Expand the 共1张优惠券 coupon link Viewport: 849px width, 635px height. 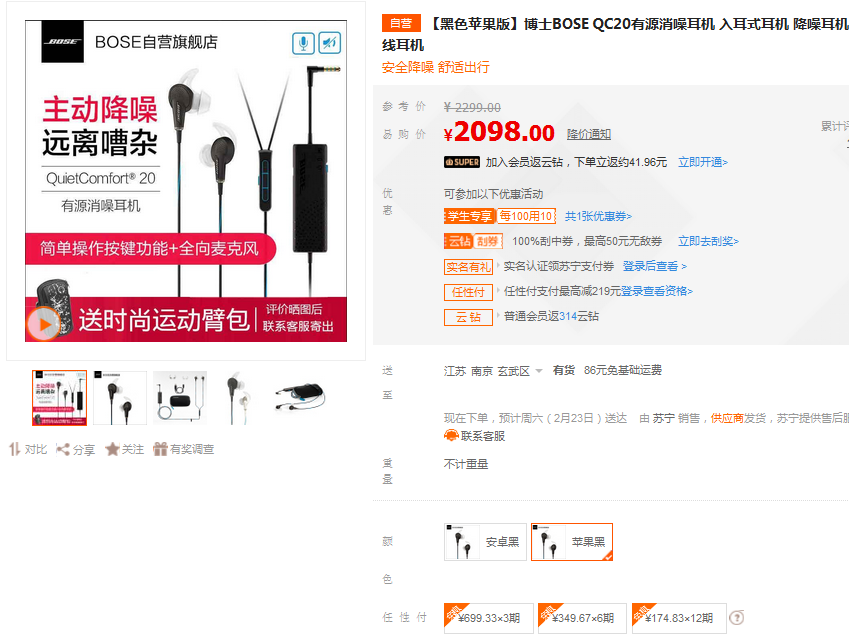pos(598,217)
